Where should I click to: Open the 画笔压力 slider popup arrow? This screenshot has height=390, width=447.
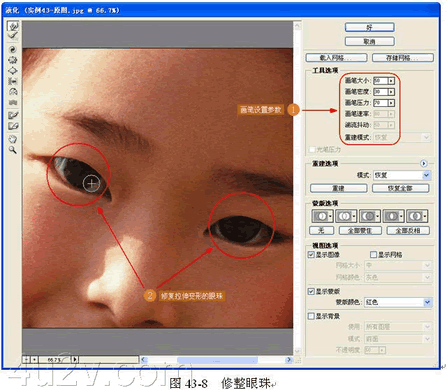pos(391,103)
